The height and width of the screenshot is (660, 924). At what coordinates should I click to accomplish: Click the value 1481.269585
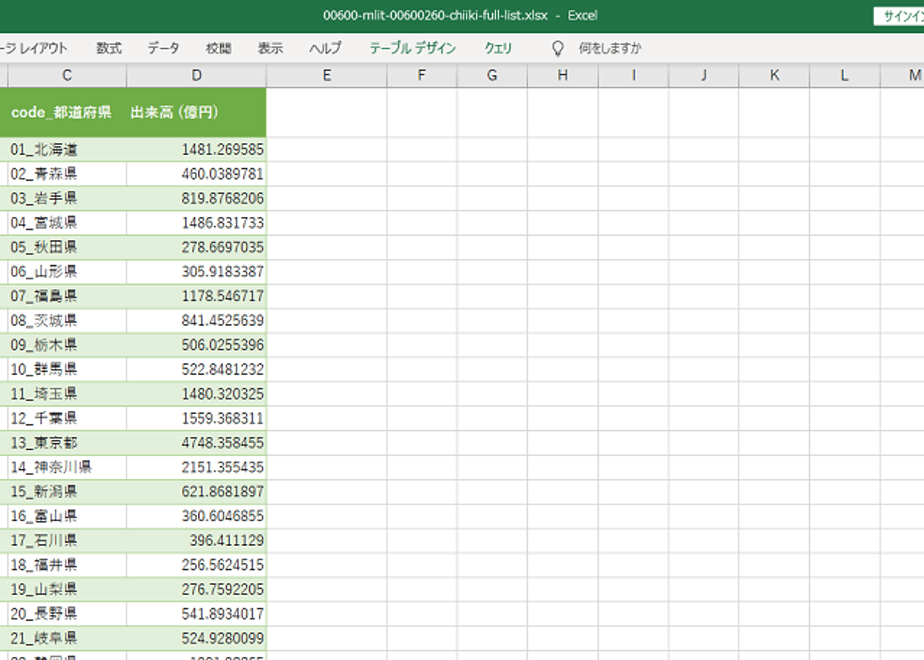[x=222, y=150]
